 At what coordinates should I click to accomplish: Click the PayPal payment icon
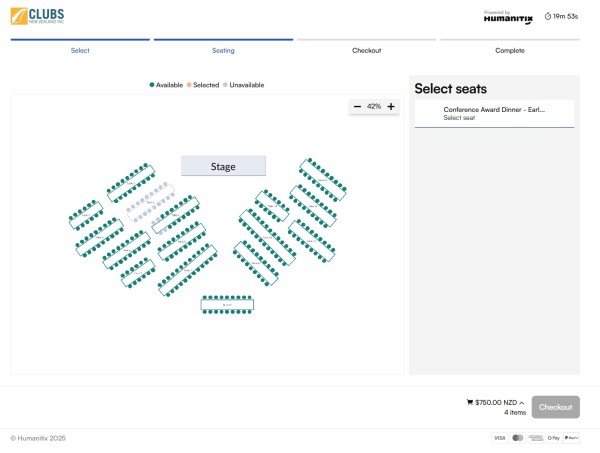pos(571,438)
